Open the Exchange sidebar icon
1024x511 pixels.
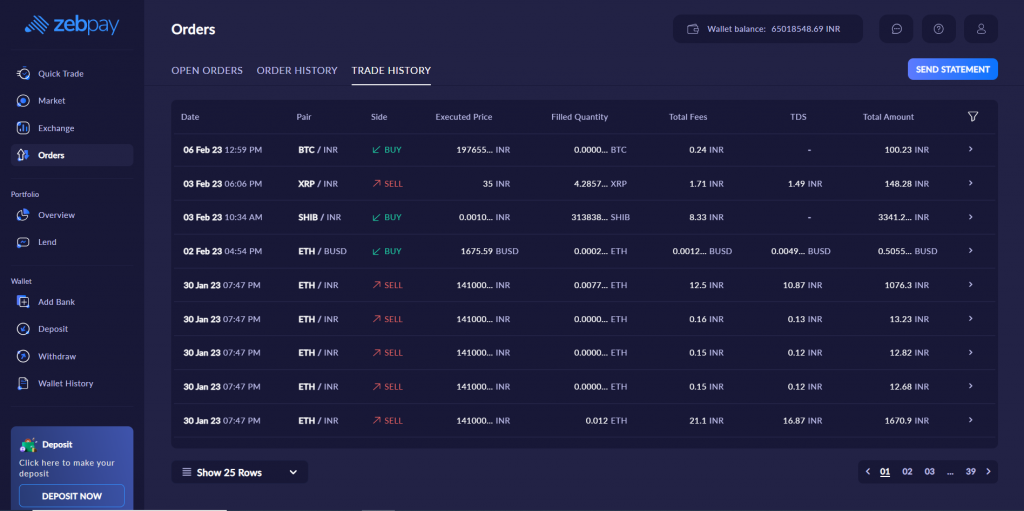[x=23, y=128]
